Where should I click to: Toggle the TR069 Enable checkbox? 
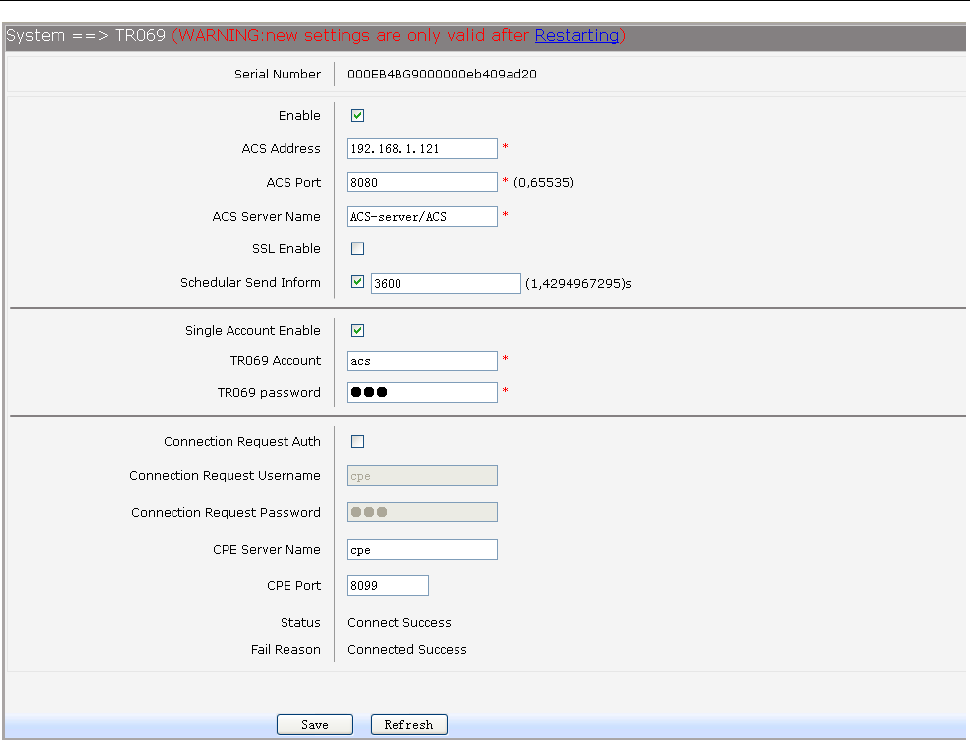pos(357,116)
